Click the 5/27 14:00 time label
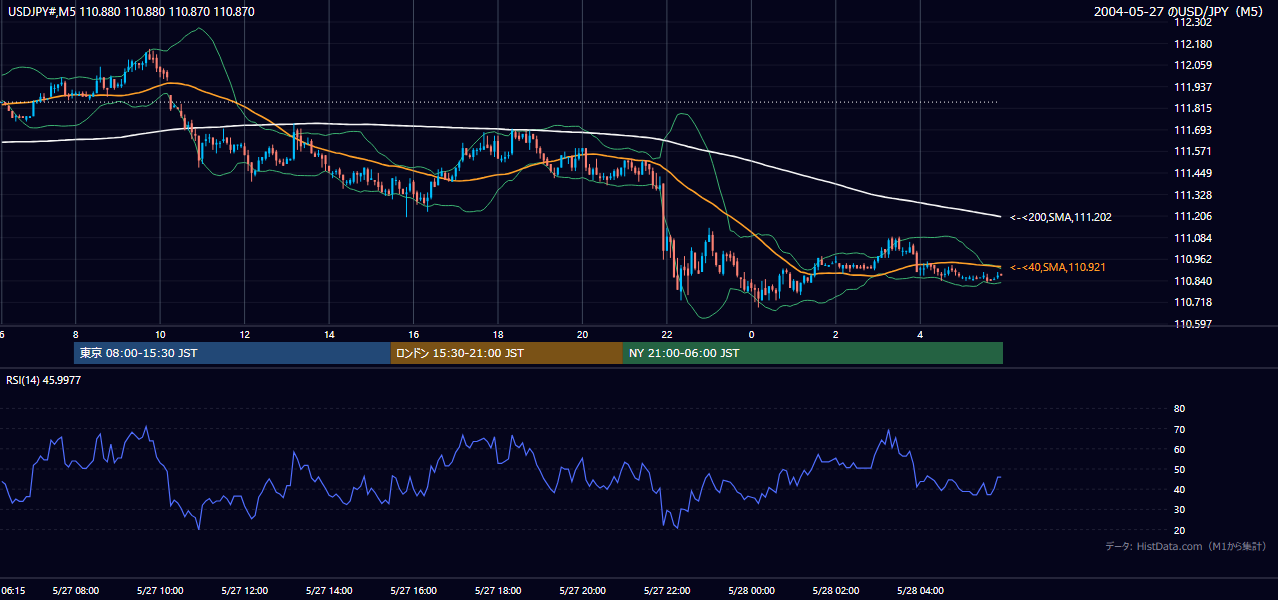Image resolution: width=1278 pixels, height=600 pixels. pos(329,591)
